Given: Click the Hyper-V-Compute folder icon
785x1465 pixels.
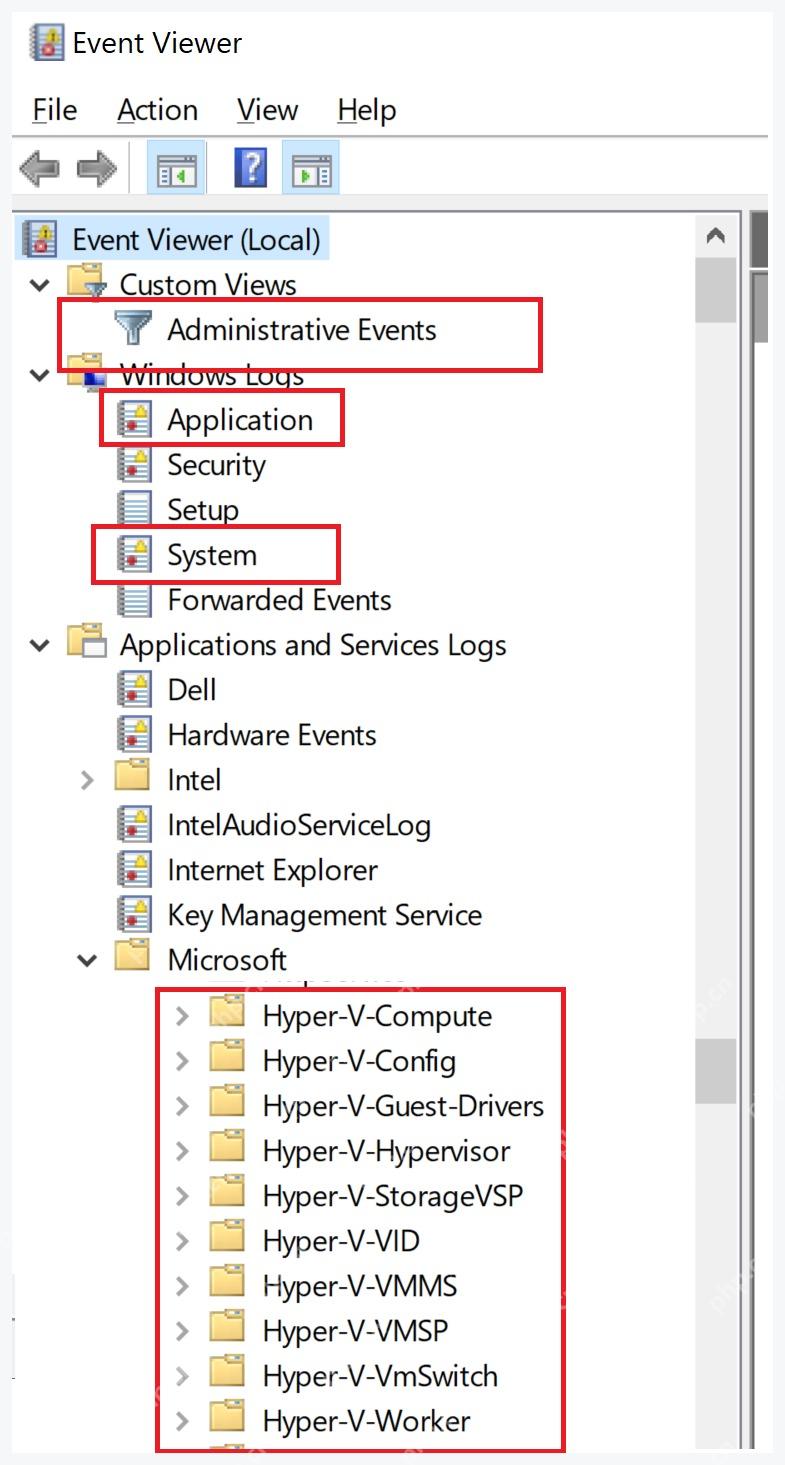Looking at the screenshot, I should coord(228,1013).
